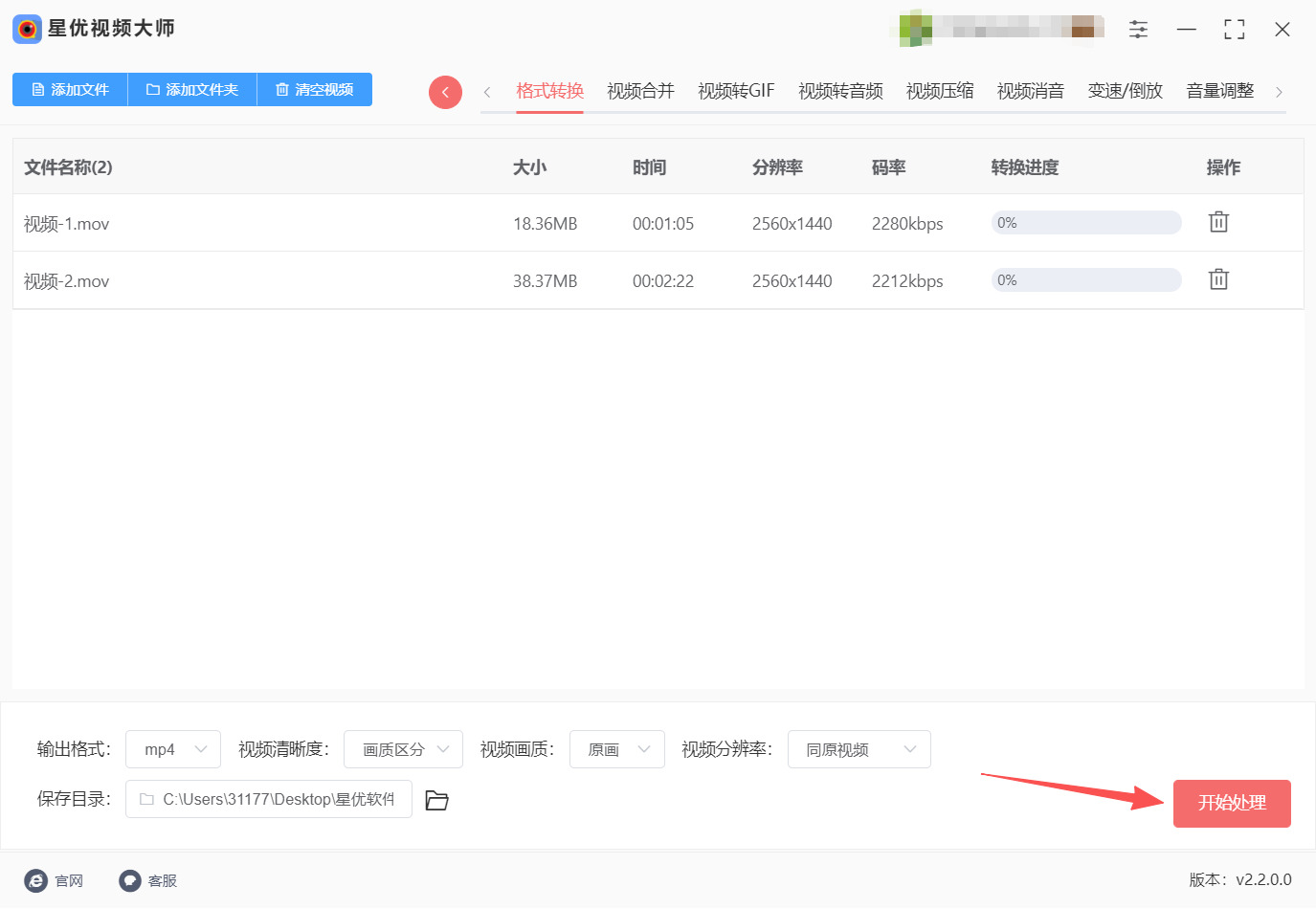The width and height of the screenshot is (1316, 909).
Task: Expand the 输出格式 mp4 dropdown
Action: pos(173,749)
